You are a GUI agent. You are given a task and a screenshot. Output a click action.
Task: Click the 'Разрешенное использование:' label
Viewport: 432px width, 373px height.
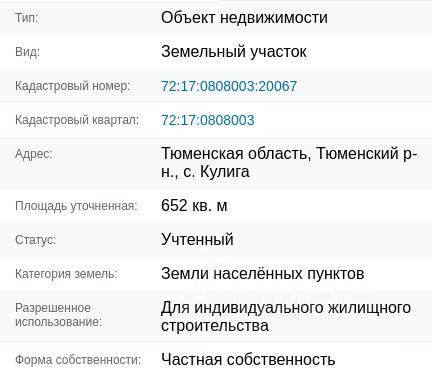click(59, 315)
